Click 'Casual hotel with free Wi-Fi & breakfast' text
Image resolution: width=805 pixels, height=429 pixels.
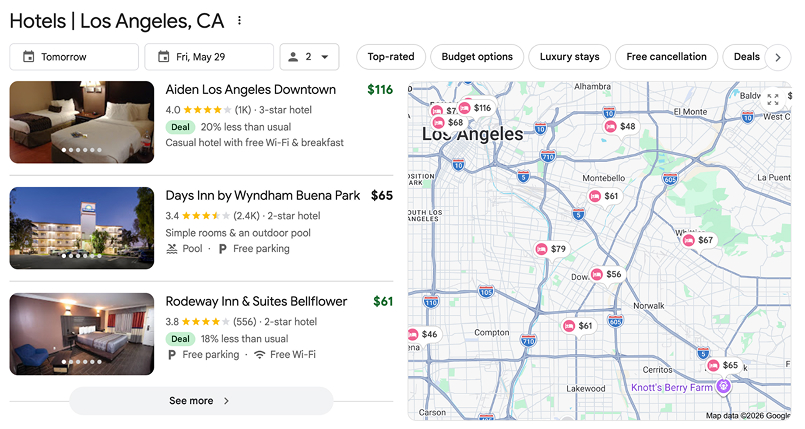[x=255, y=143]
